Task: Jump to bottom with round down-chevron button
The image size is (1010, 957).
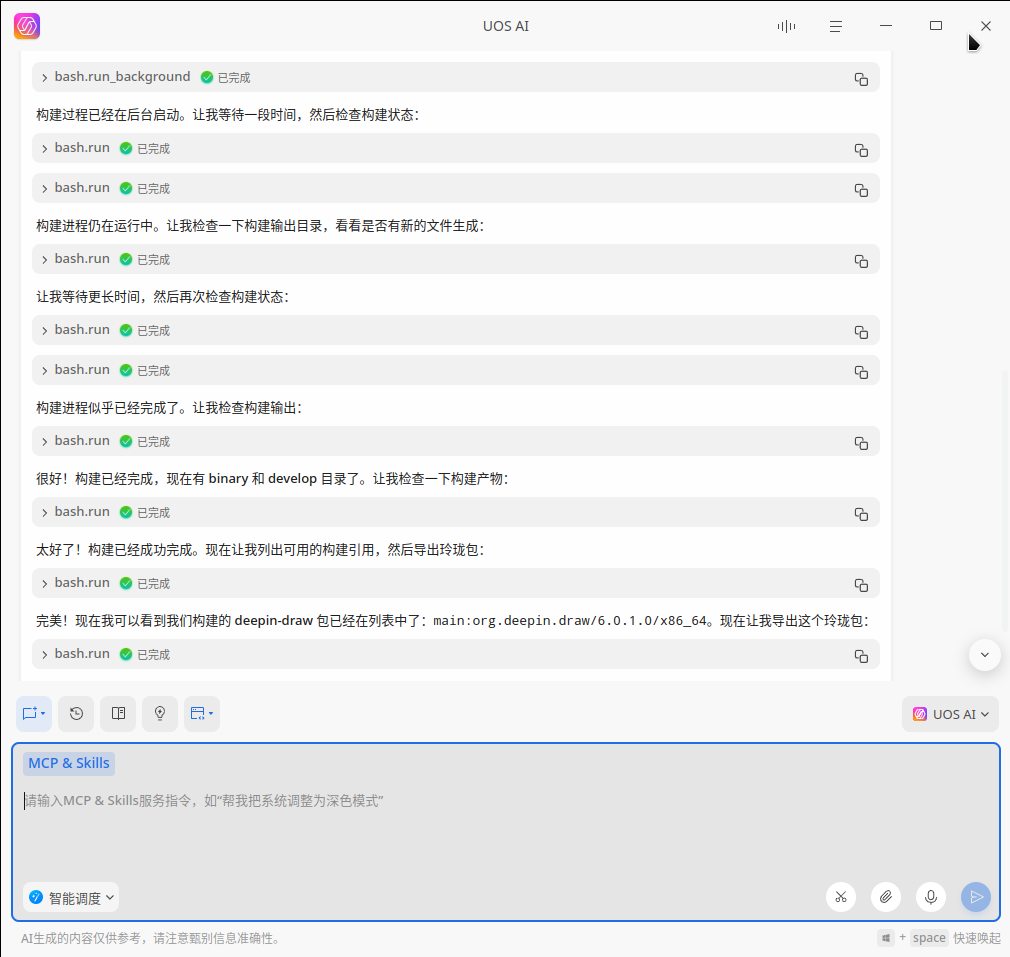Action: click(x=984, y=655)
